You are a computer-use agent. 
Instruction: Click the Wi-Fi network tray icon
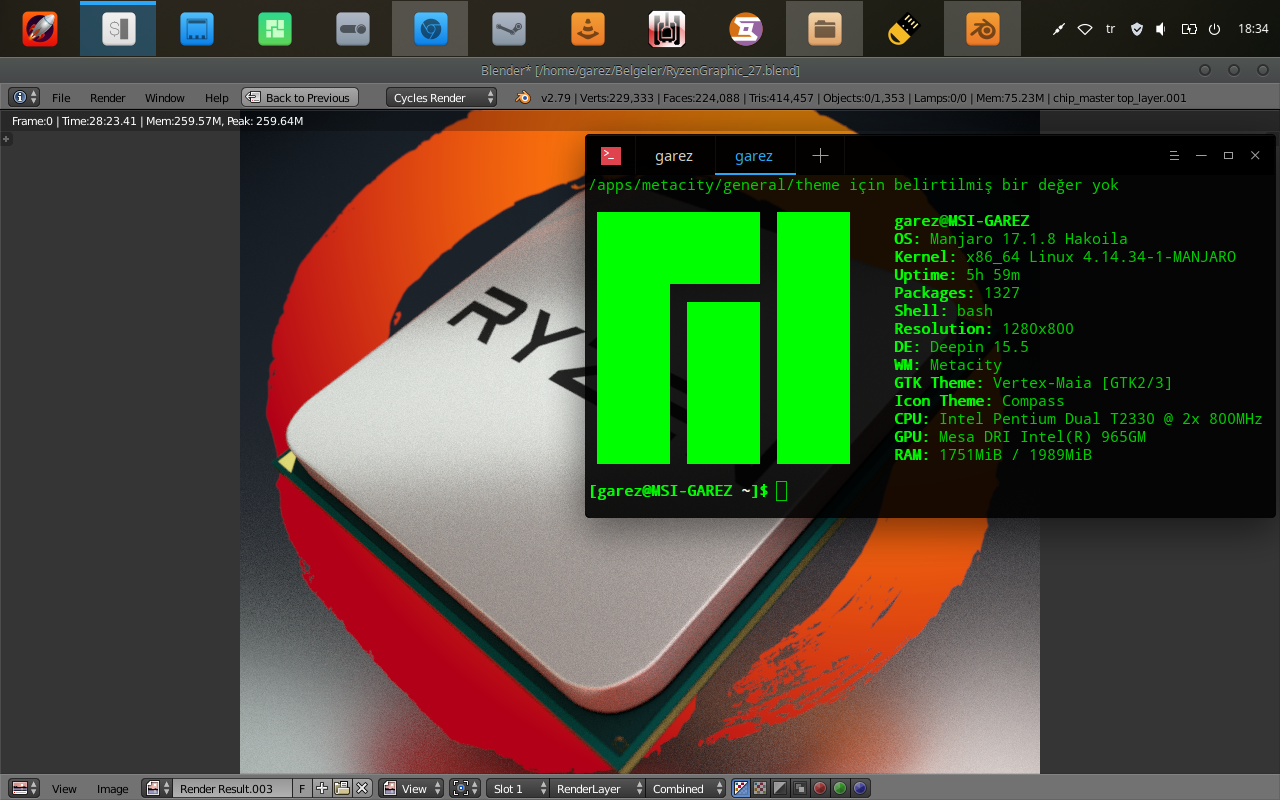click(1085, 29)
